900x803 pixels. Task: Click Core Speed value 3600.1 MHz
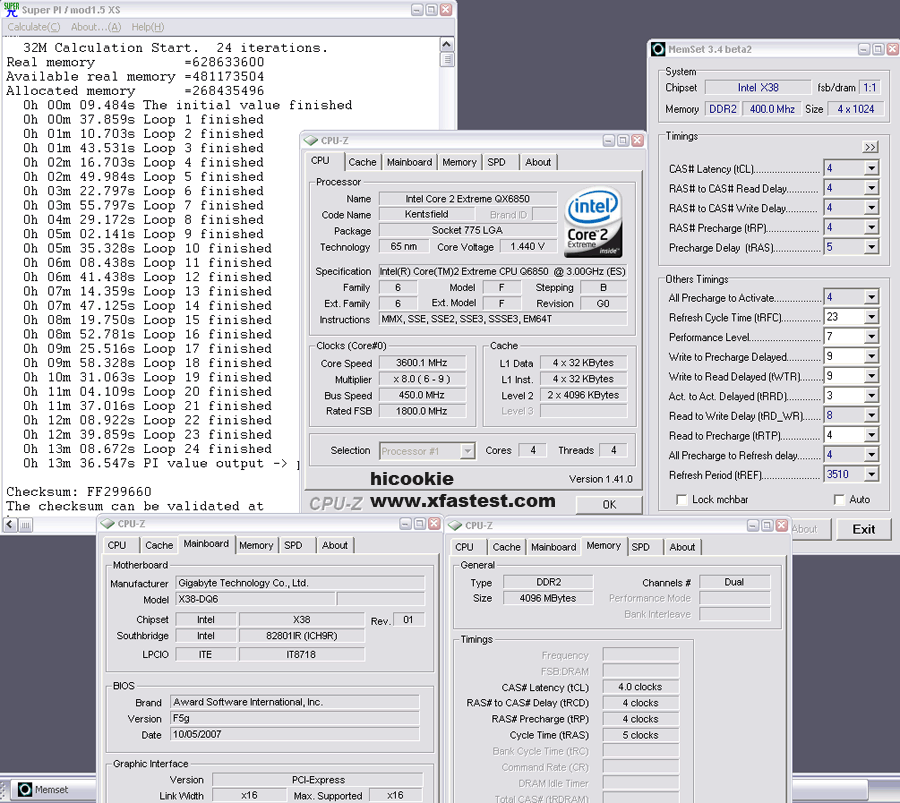click(422, 363)
